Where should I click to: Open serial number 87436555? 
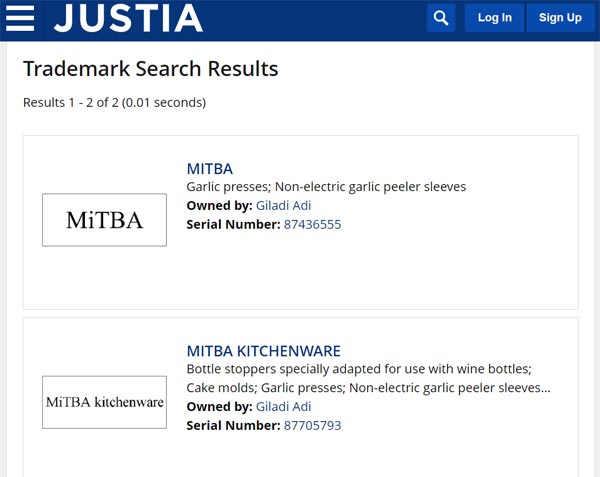coord(312,224)
